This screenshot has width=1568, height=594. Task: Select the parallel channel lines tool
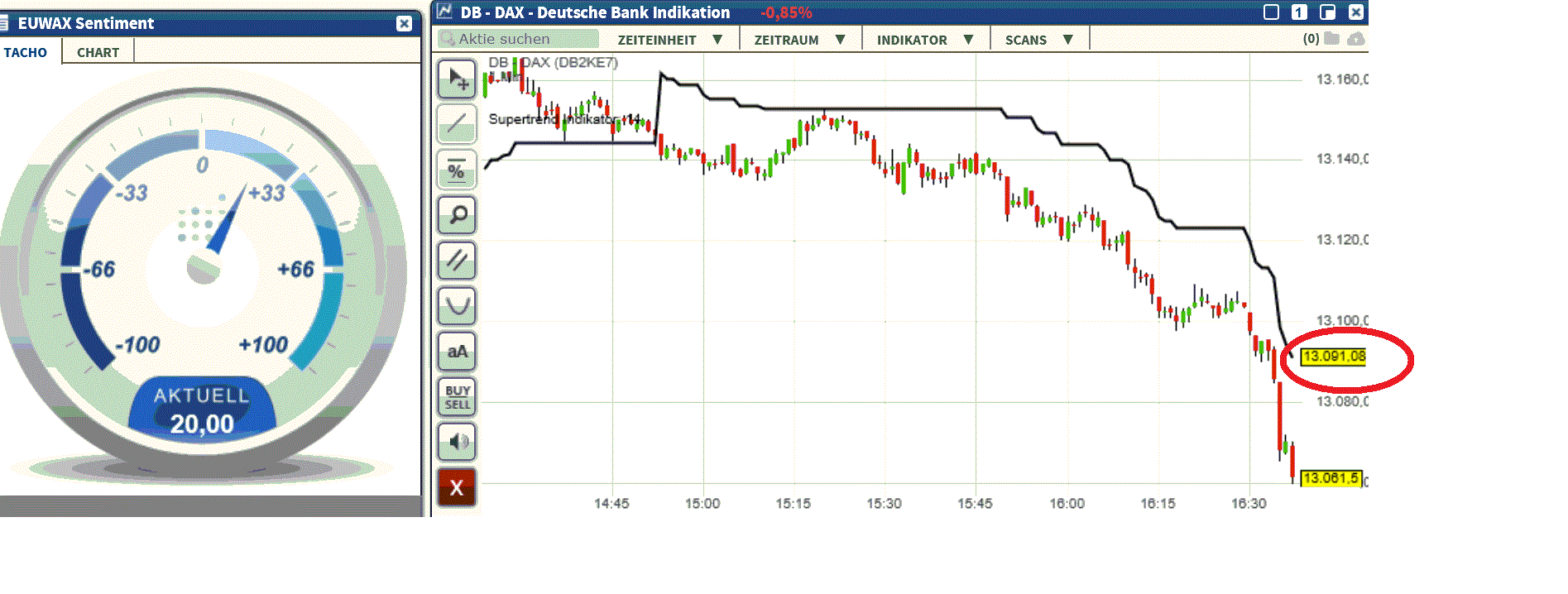(457, 261)
